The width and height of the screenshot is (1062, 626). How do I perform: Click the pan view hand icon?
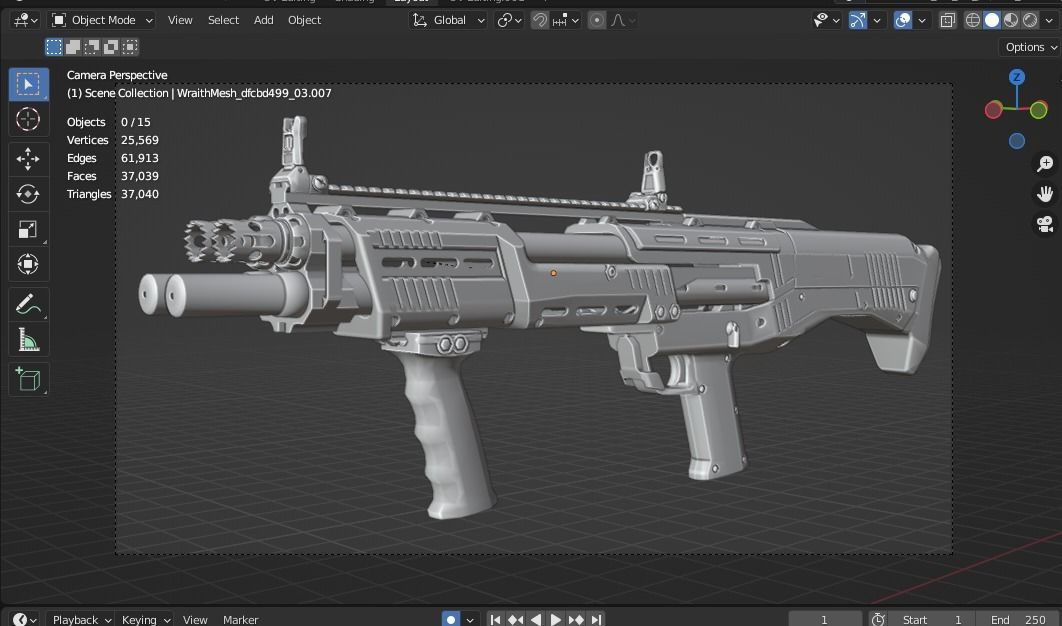[x=1045, y=194]
